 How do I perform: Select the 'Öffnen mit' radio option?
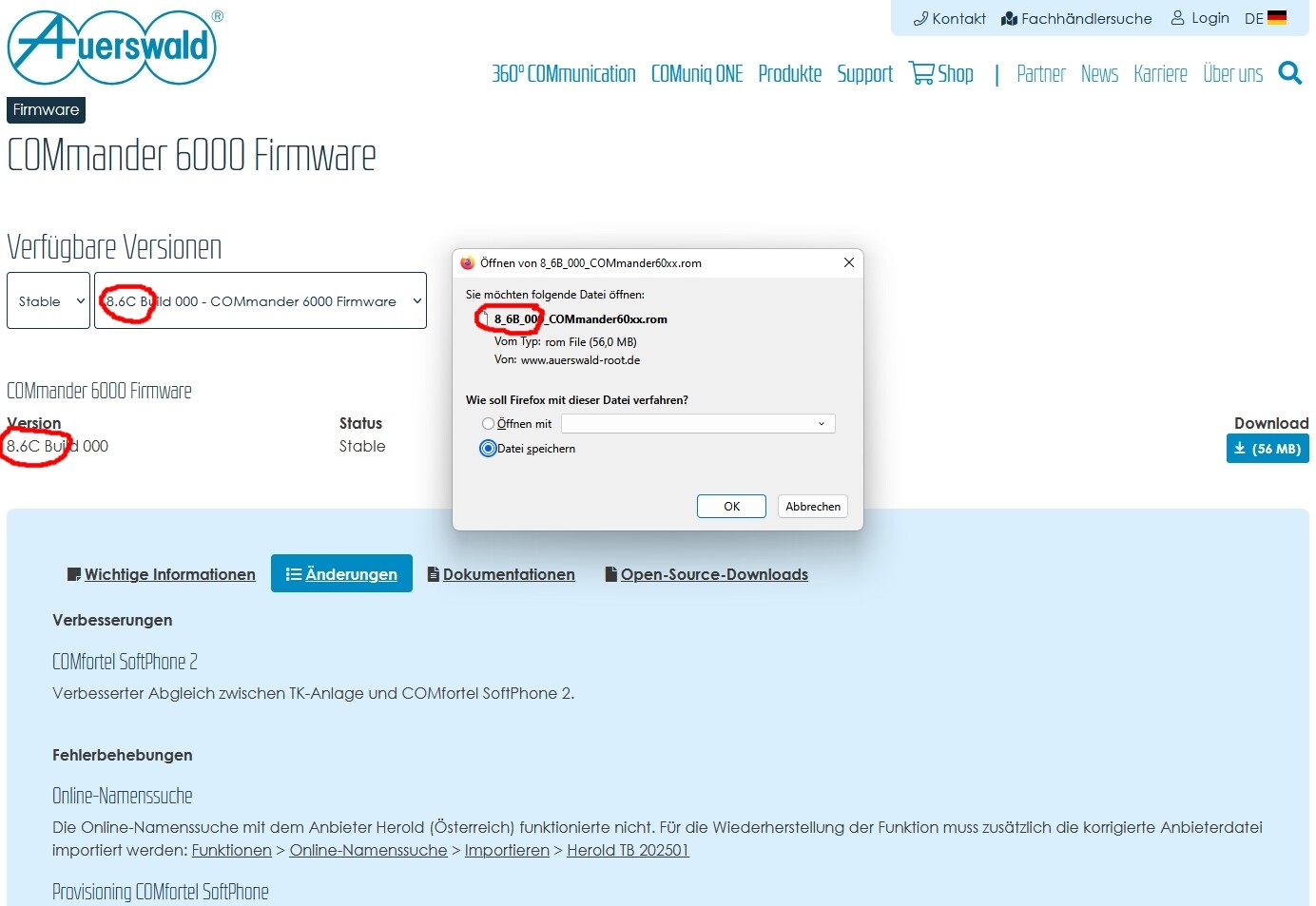(488, 424)
